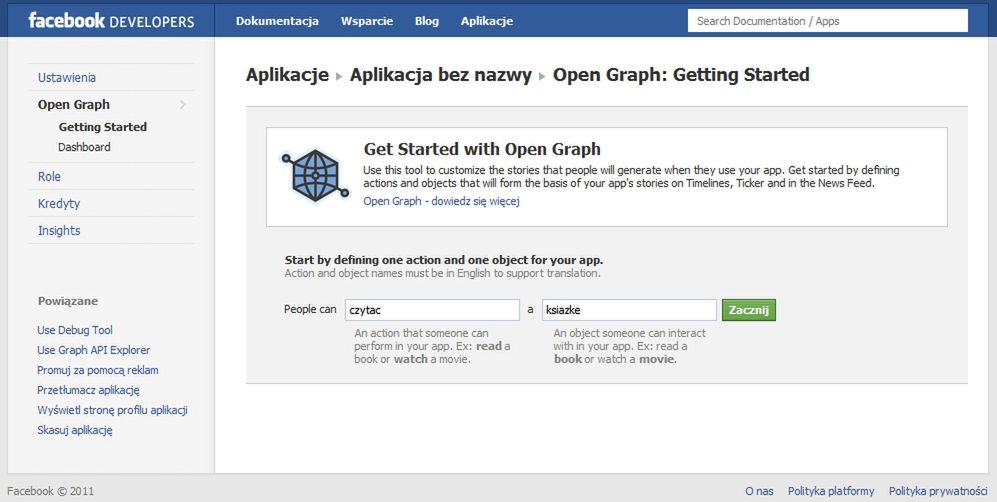Screen dimensions: 997x502
Task: Click the Skasuj aplikację link
Action: tap(74, 430)
